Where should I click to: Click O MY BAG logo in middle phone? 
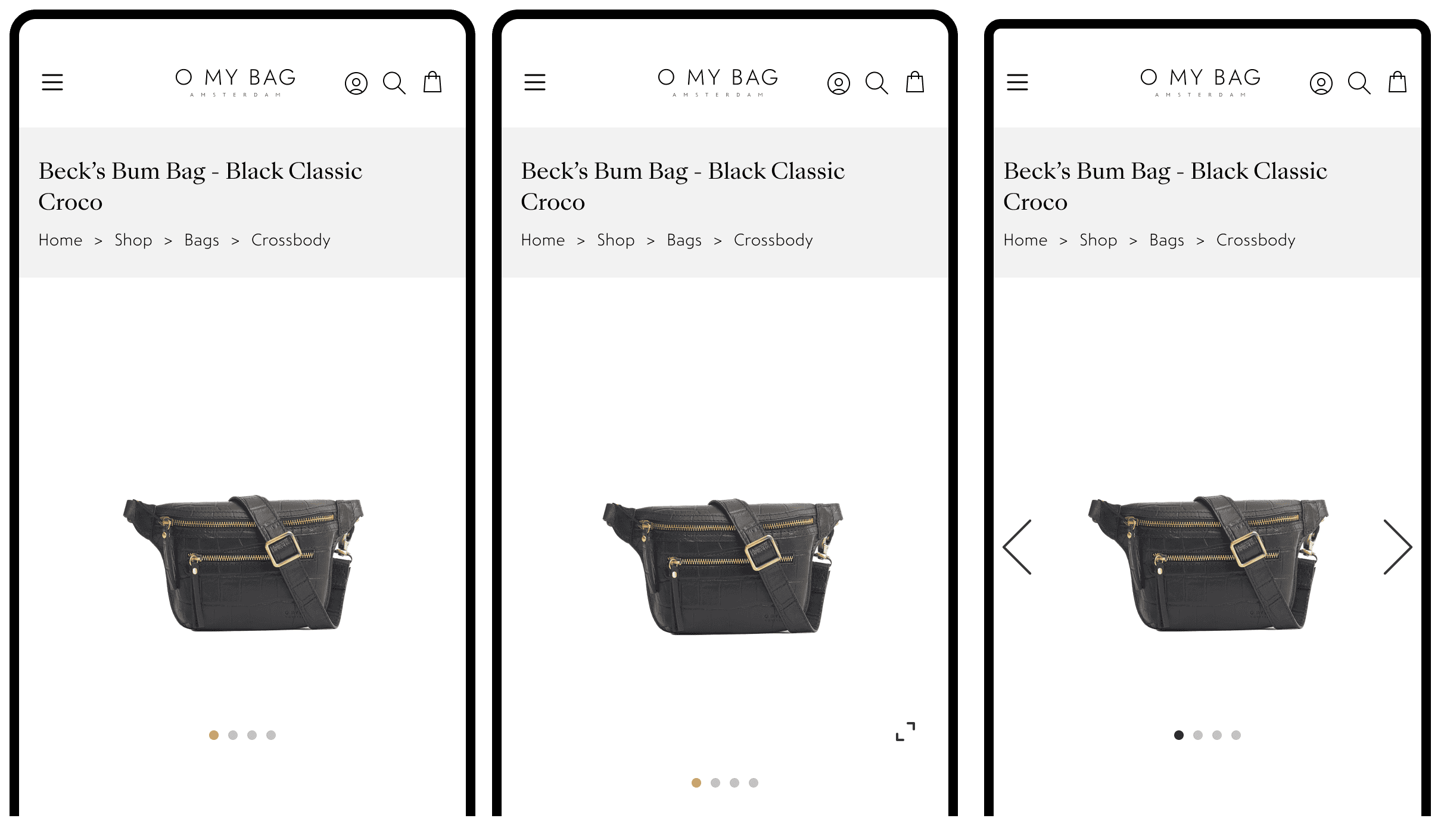click(x=718, y=82)
